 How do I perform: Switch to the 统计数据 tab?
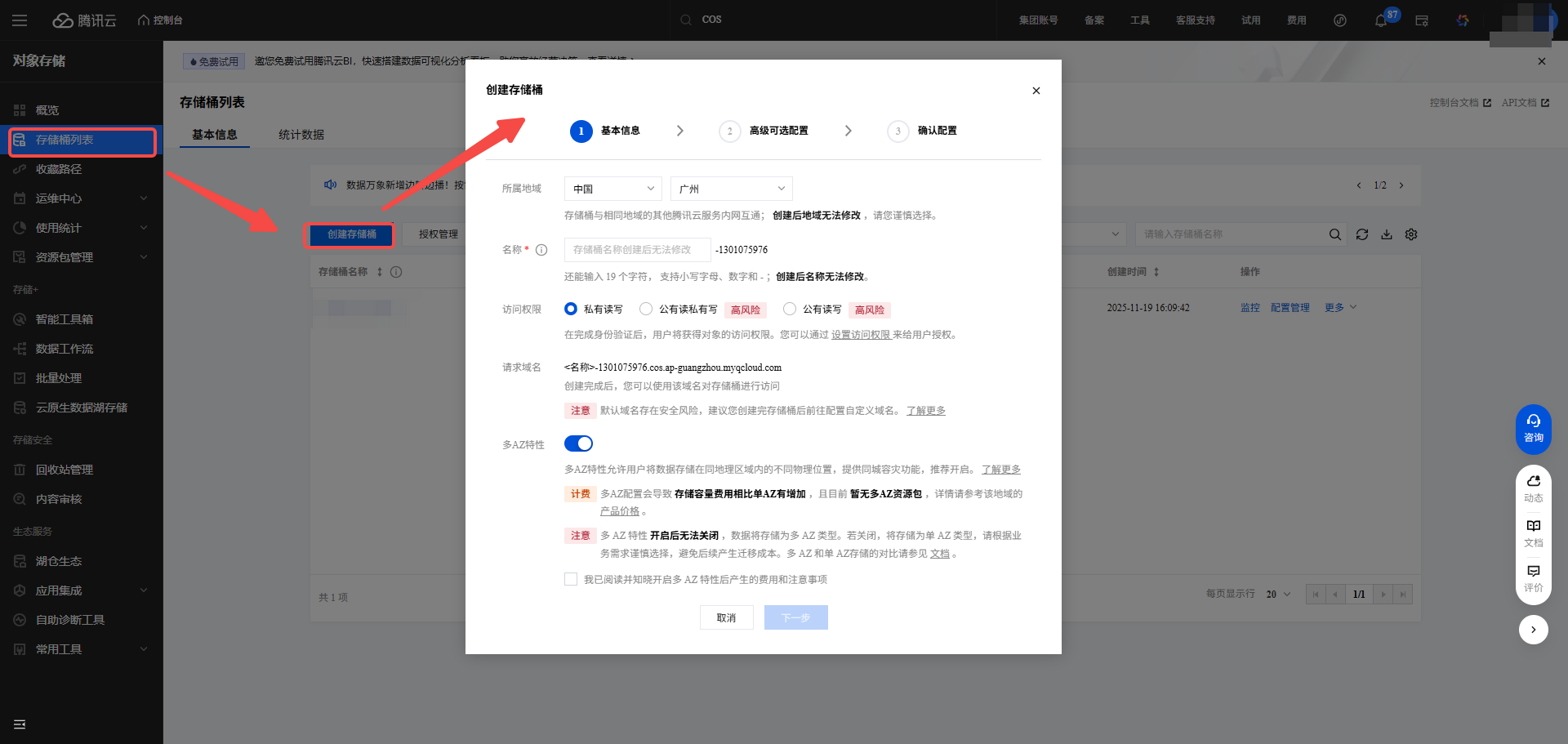click(300, 134)
